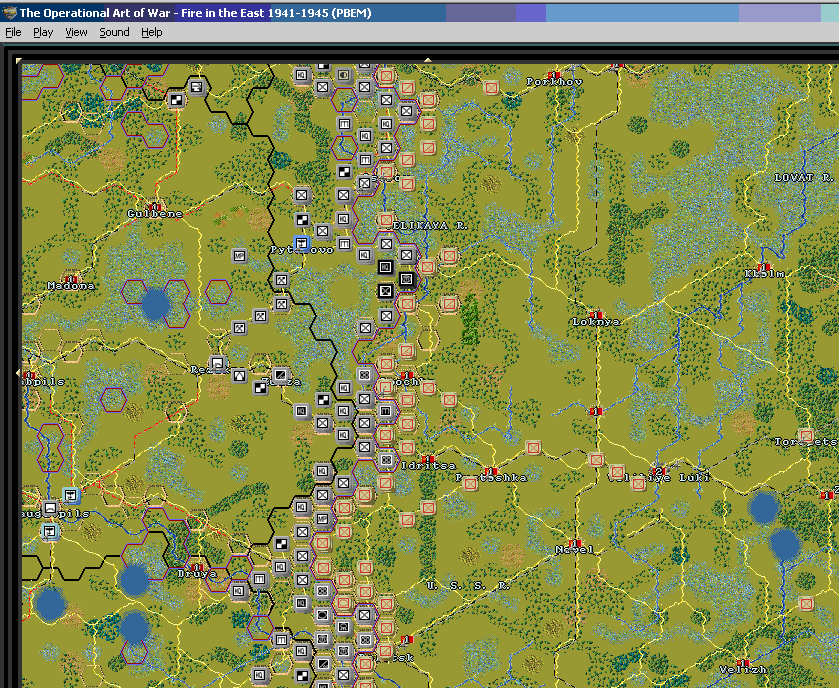Click the application icon in title bar
The height and width of the screenshot is (688, 839).
[9, 13]
